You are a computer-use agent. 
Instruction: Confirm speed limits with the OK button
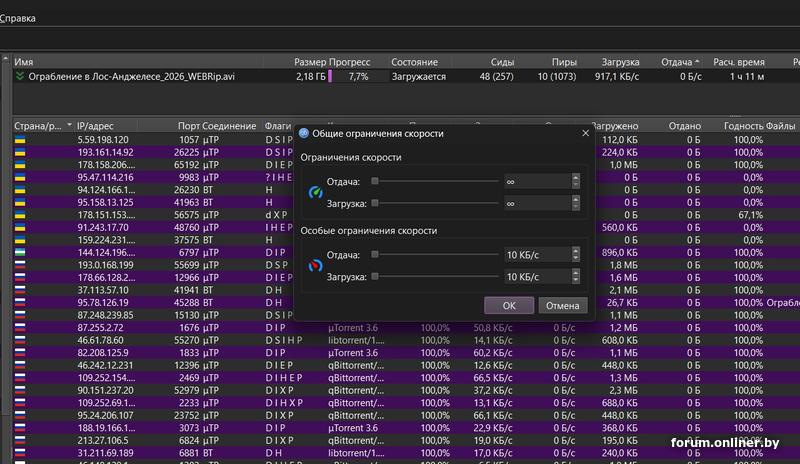point(509,305)
